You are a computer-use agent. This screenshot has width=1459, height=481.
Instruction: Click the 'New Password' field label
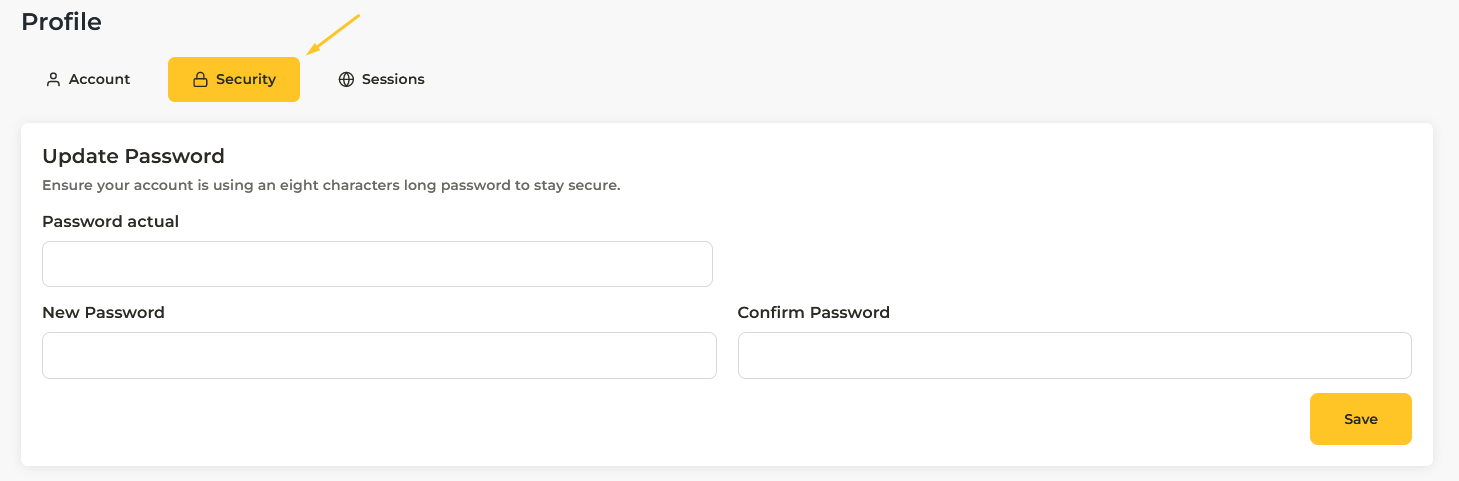coord(103,312)
